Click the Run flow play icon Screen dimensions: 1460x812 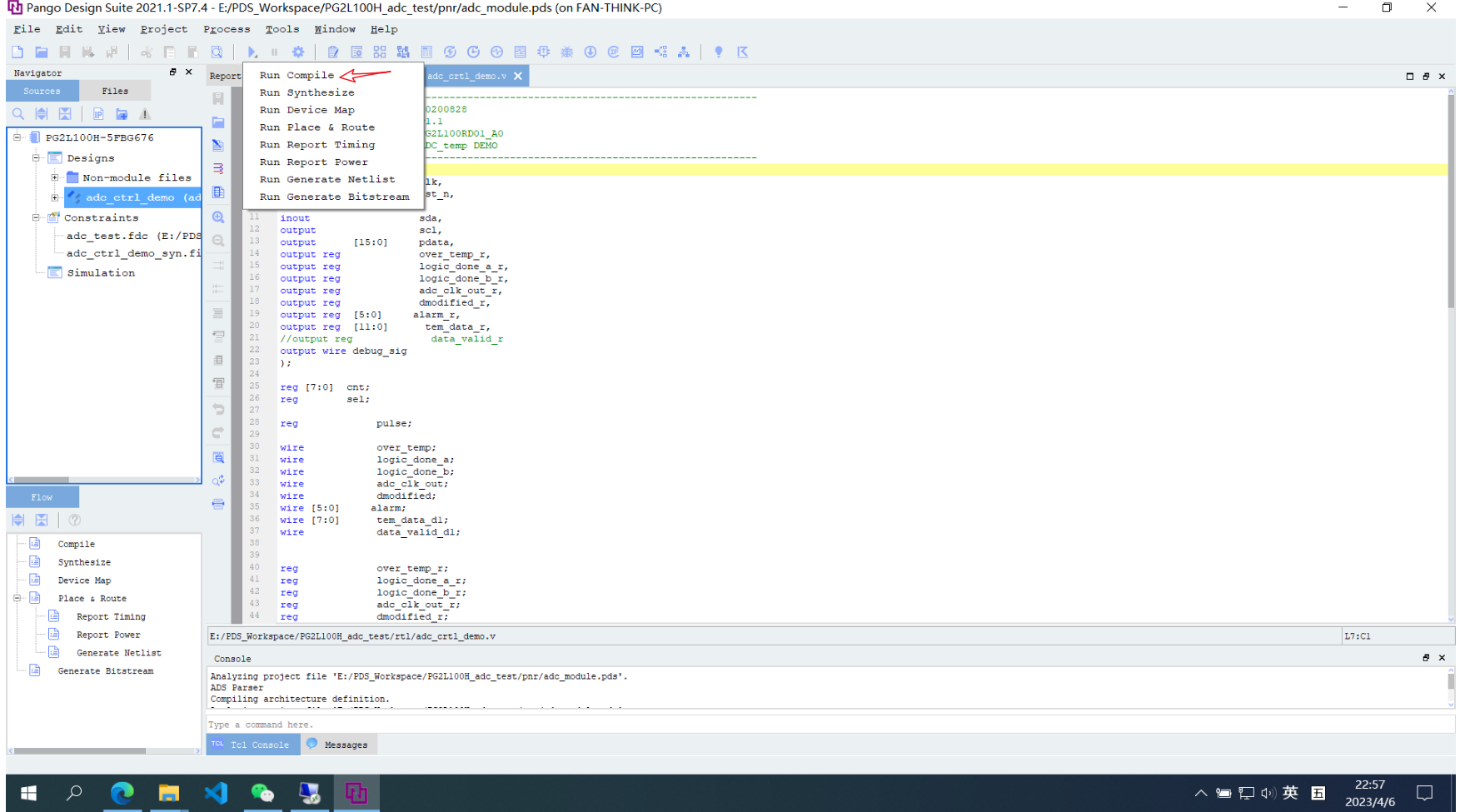[x=252, y=52]
